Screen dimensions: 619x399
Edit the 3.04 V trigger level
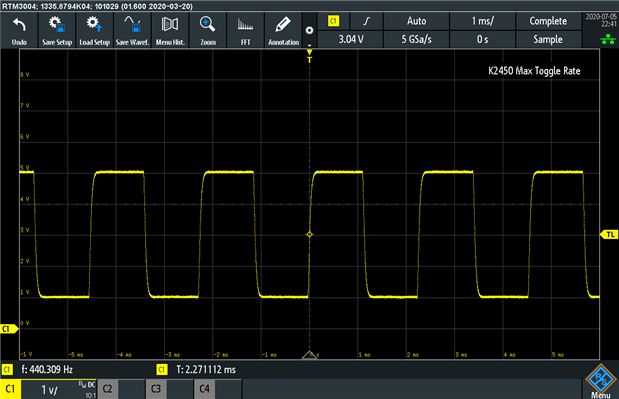[x=350, y=39]
